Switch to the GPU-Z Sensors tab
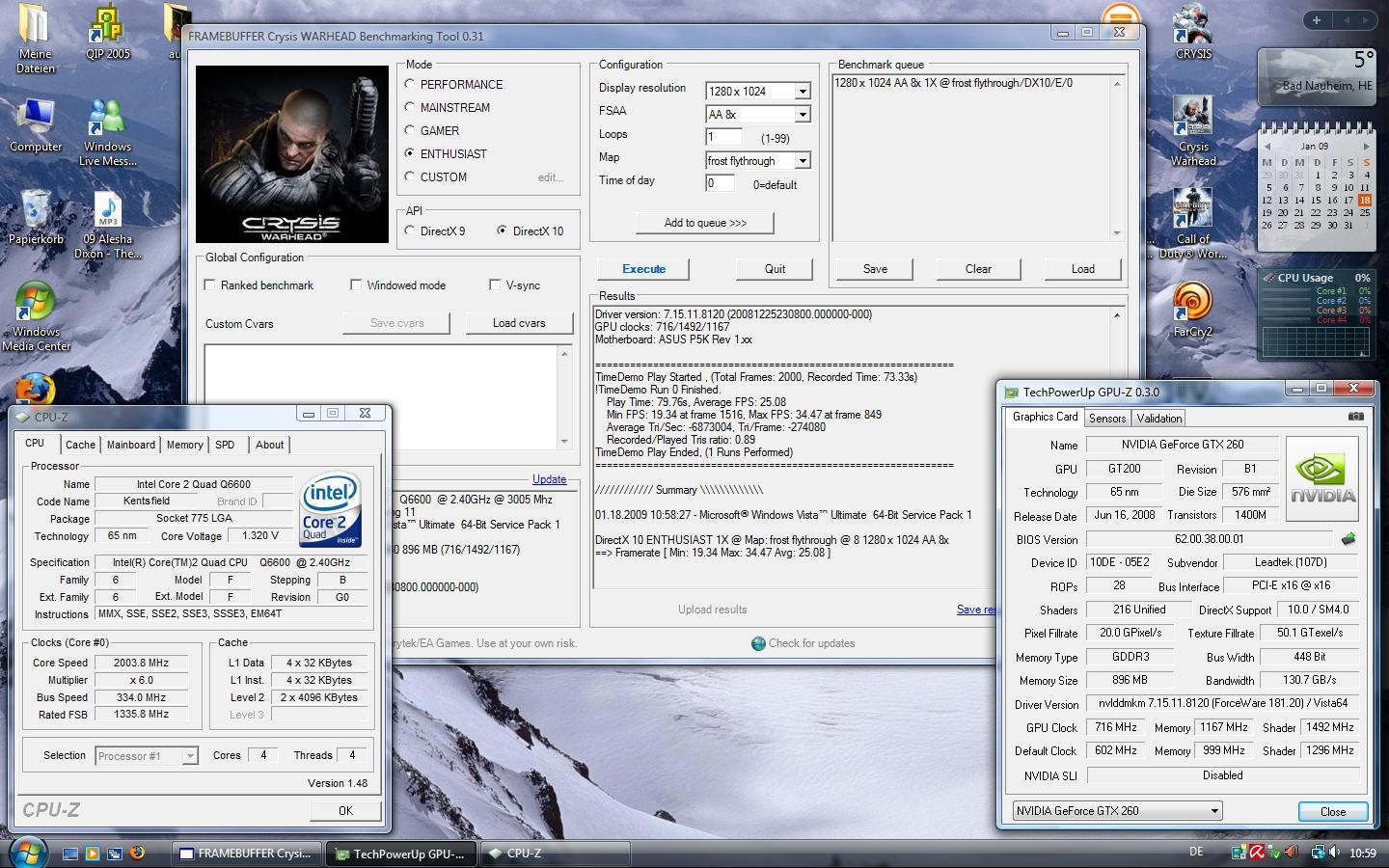This screenshot has height=868, width=1389. coord(1107,419)
